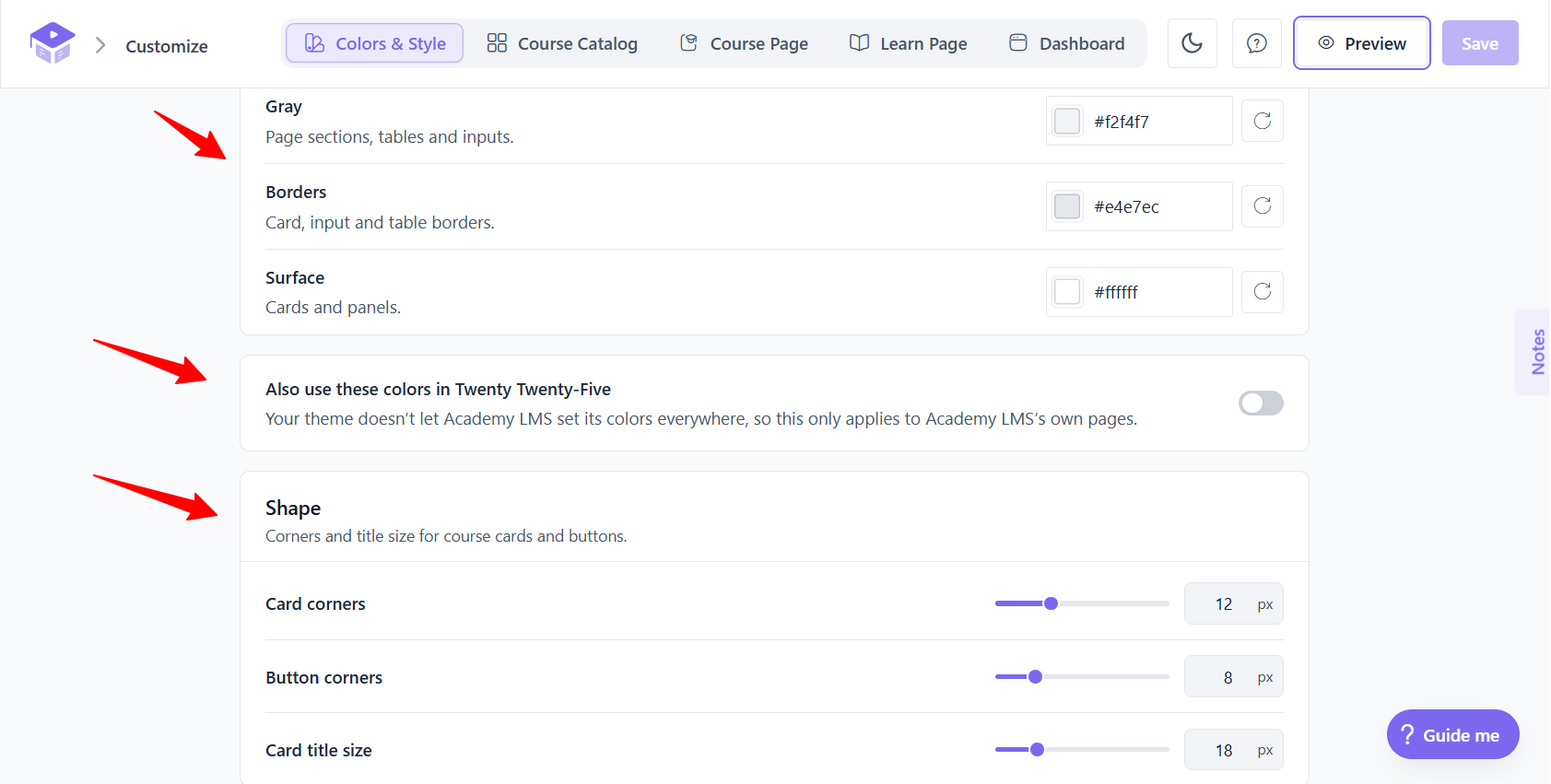Screen dimensions: 1551x784
Task: Open the Borders color swatch picker
Action: tap(1067, 206)
